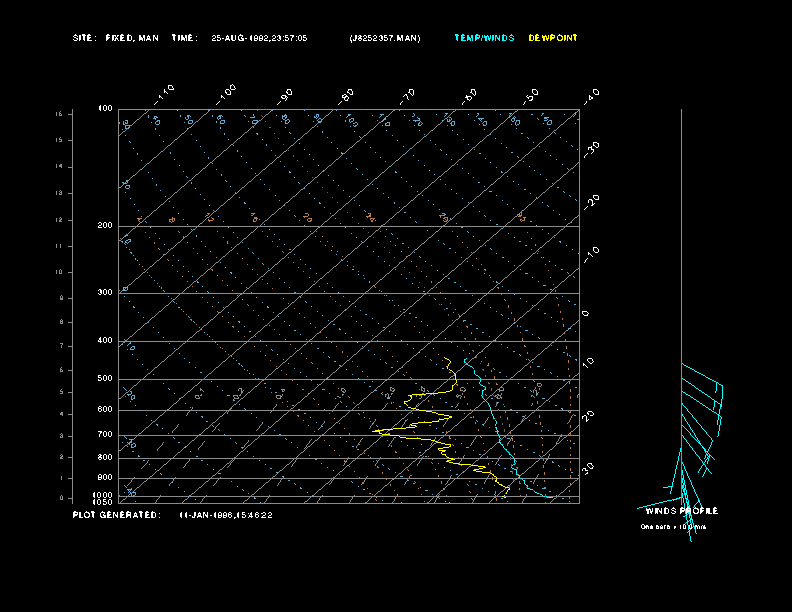Click the 15 km altitude scale tick label
This screenshot has width=792, height=612.
click(x=59, y=114)
